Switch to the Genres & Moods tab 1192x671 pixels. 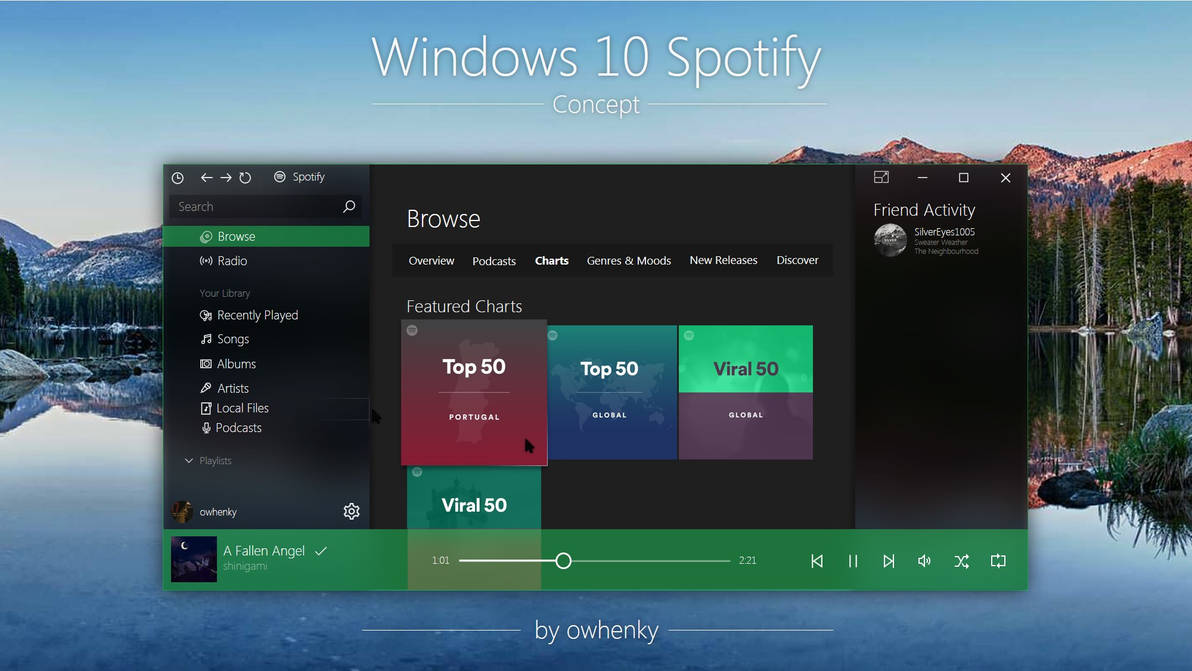(x=629, y=261)
